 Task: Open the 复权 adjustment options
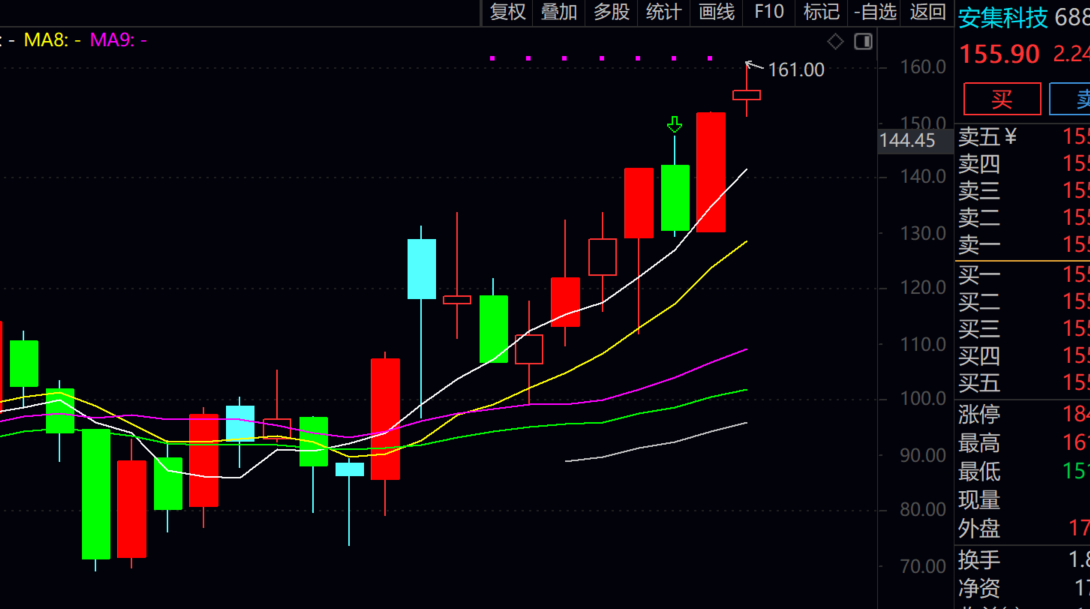coord(507,12)
